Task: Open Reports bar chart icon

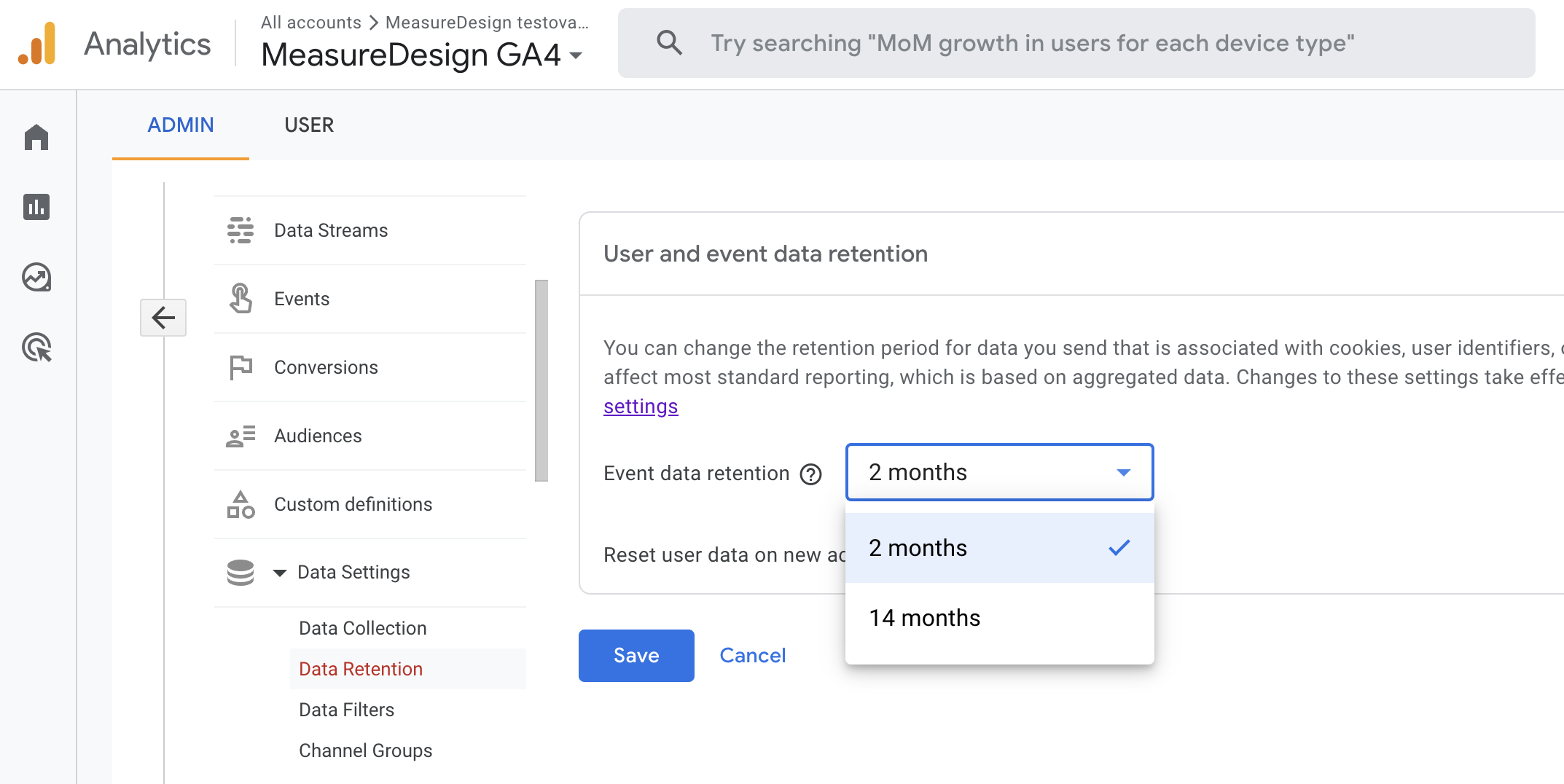Action: pyautogui.click(x=36, y=207)
